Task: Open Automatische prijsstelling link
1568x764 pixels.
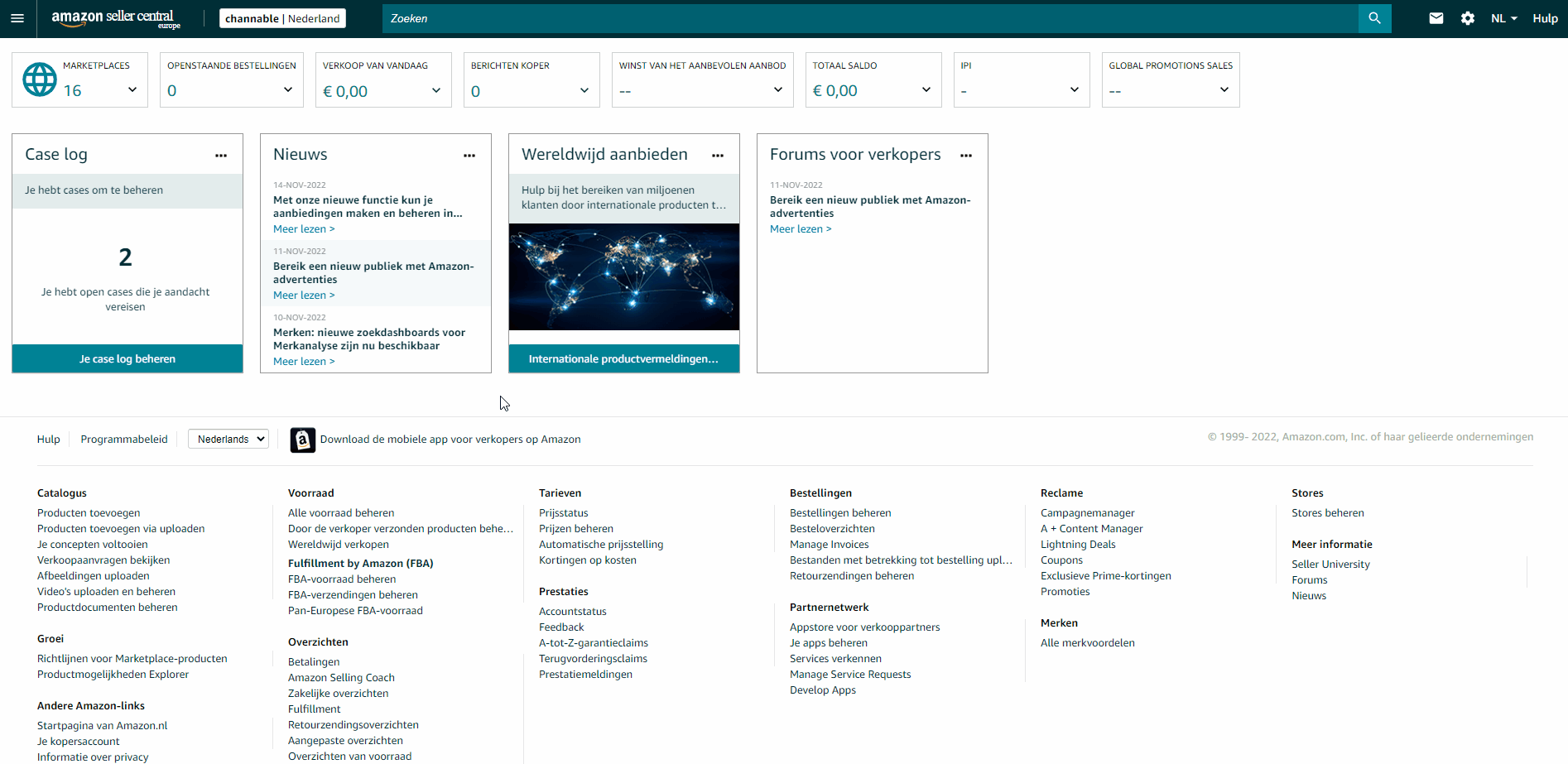Action: pyautogui.click(x=601, y=545)
